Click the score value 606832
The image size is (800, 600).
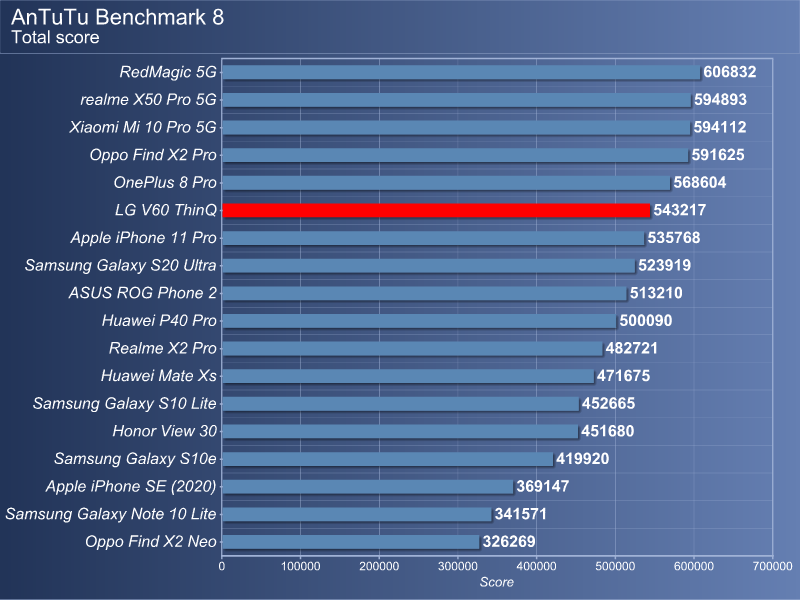point(730,72)
